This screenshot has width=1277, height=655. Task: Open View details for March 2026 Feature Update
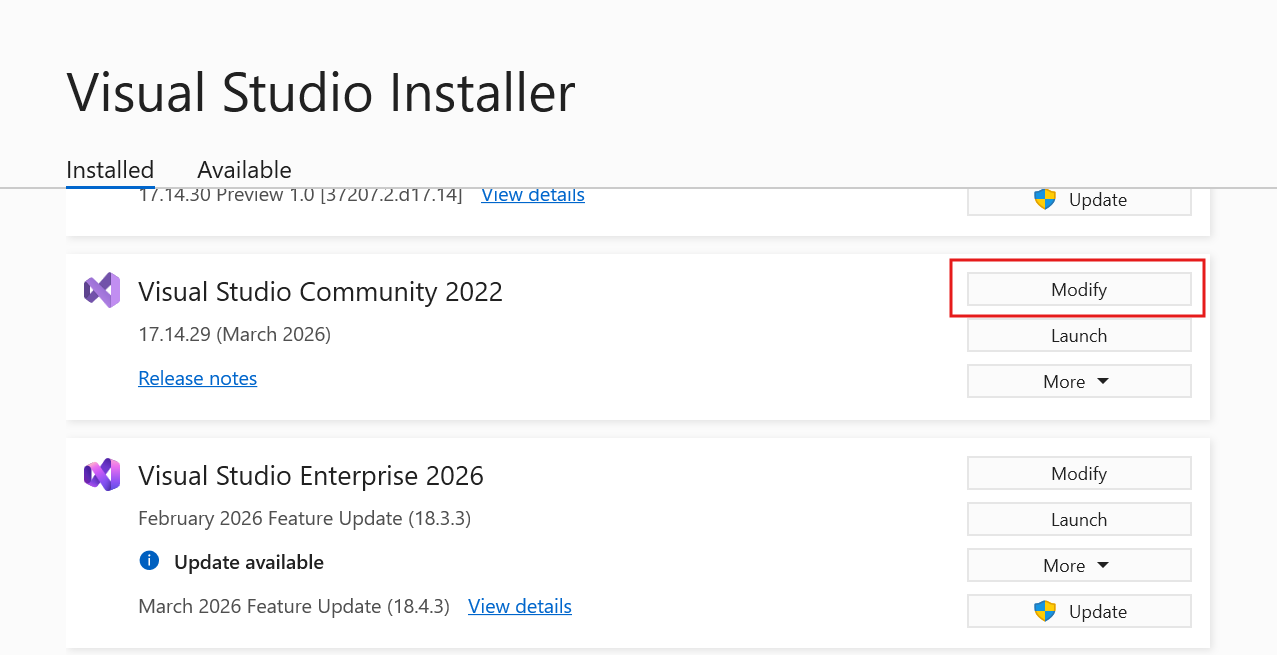point(519,606)
